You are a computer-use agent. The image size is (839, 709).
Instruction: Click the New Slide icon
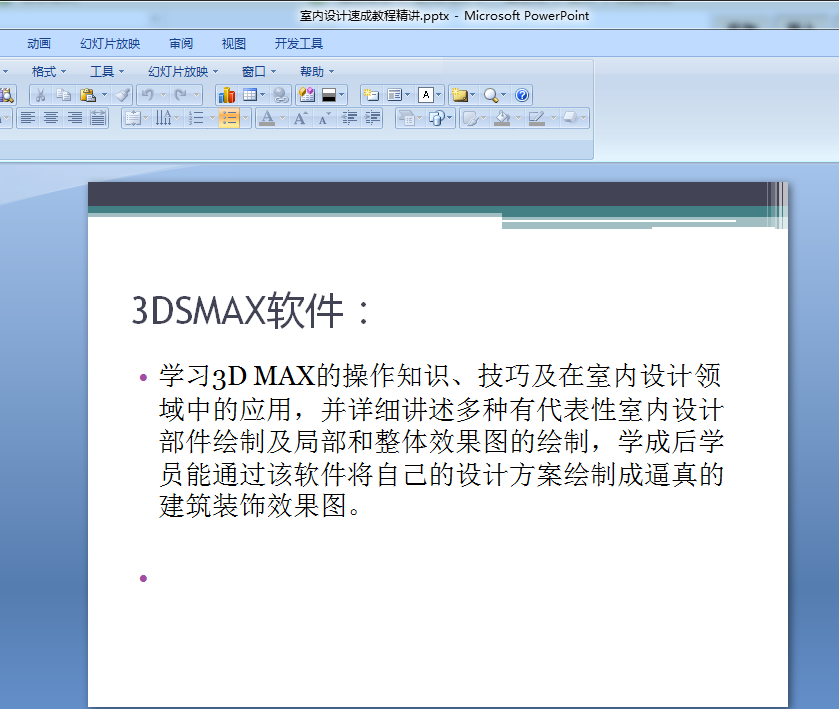click(x=371, y=95)
